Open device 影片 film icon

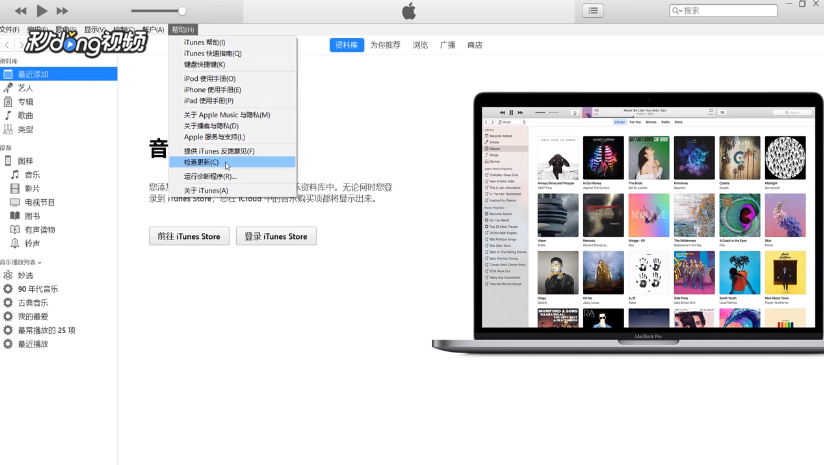point(15,188)
